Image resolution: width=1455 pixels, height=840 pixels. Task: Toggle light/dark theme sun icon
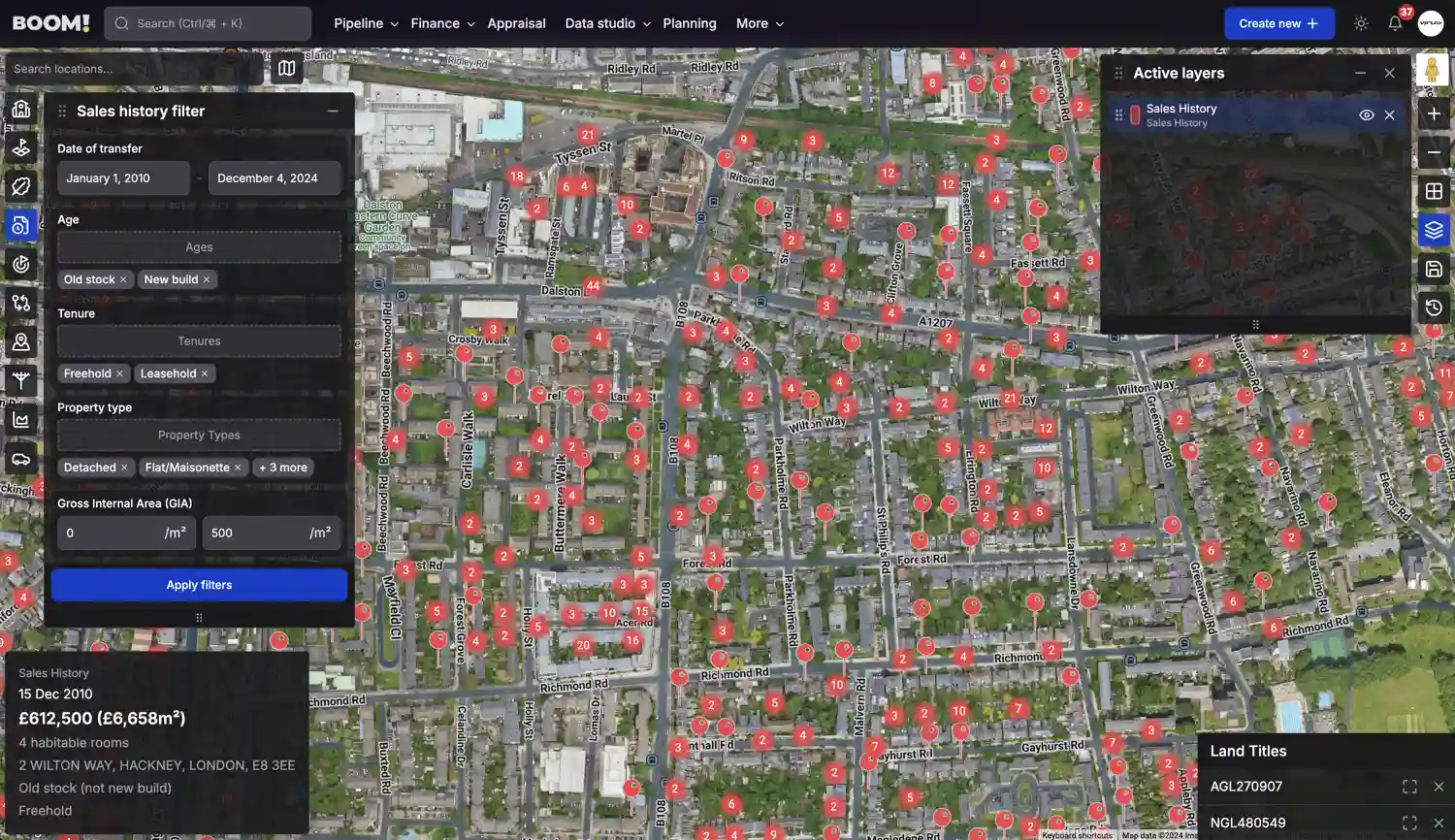1361,23
